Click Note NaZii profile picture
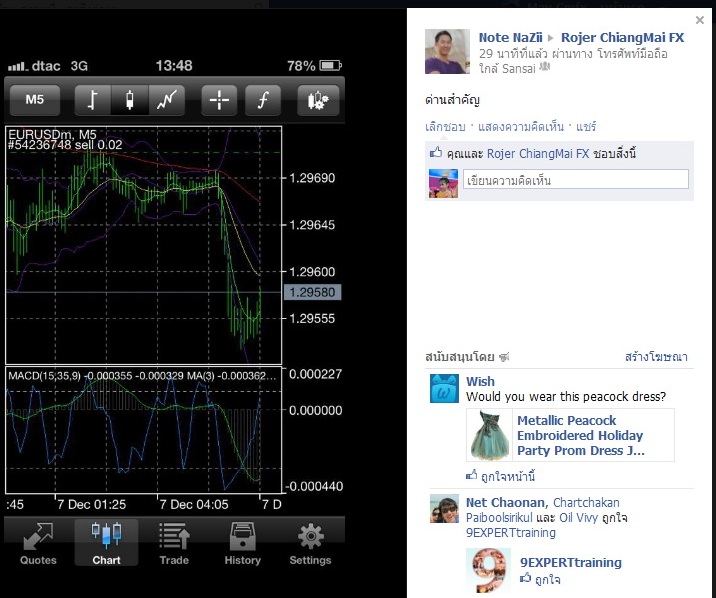 pyautogui.click(x=447, y=52)
